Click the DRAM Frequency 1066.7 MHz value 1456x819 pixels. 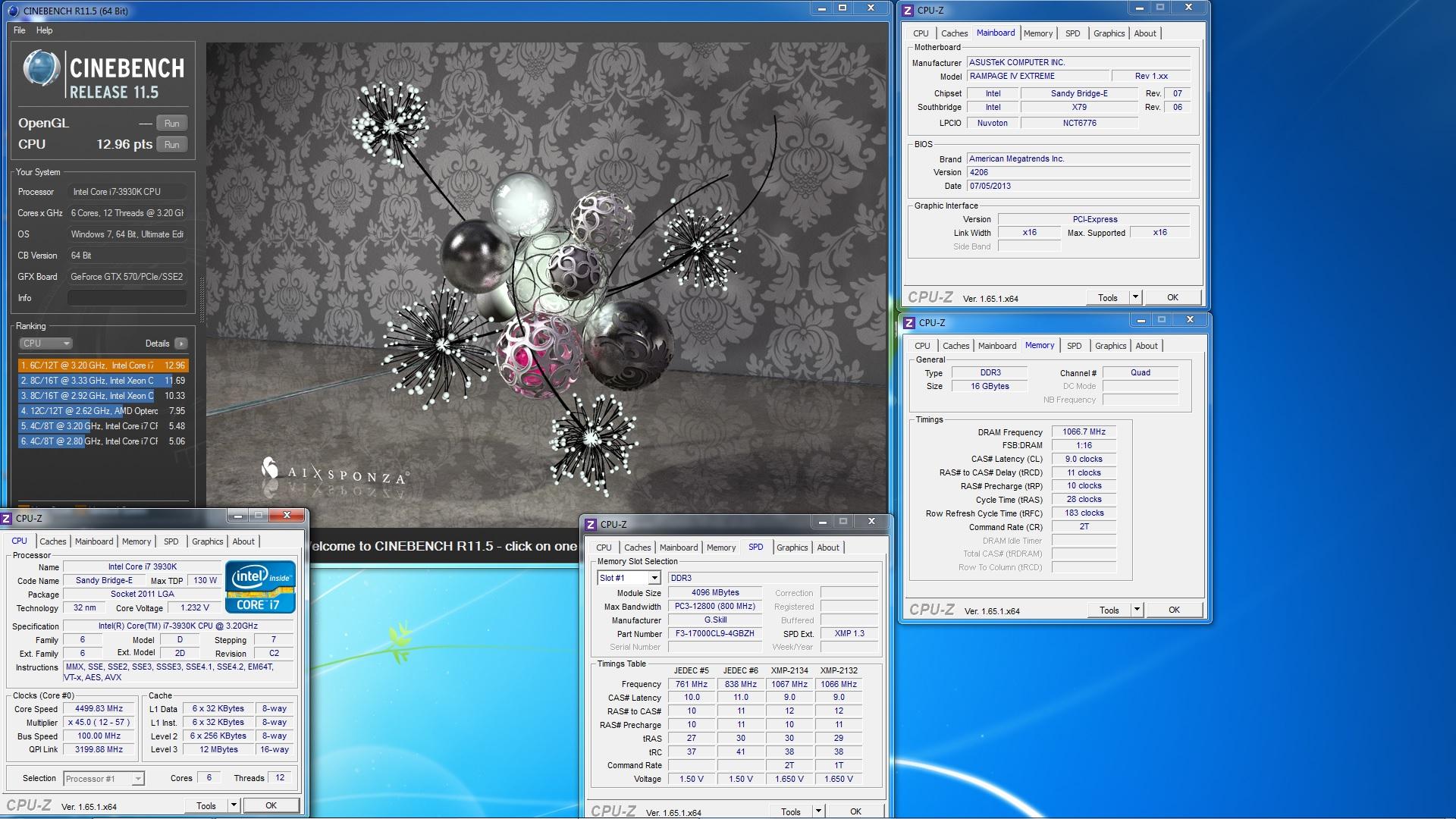tap(1084, 432)
